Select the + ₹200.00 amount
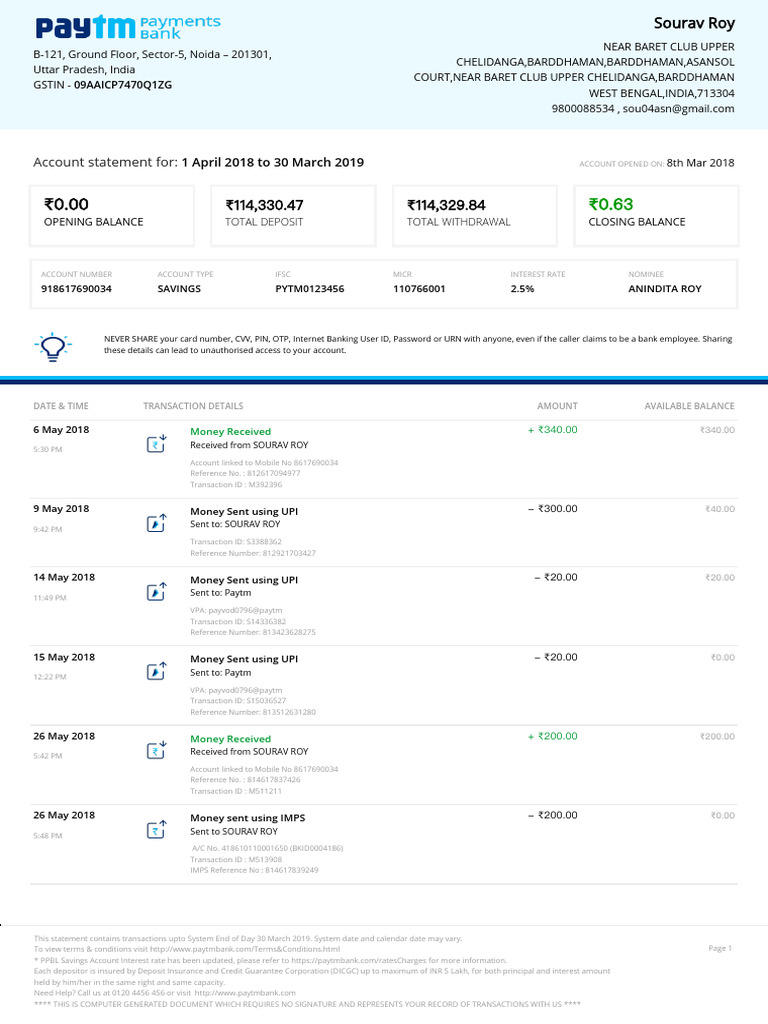768x1024 pixels. point(552,736)
